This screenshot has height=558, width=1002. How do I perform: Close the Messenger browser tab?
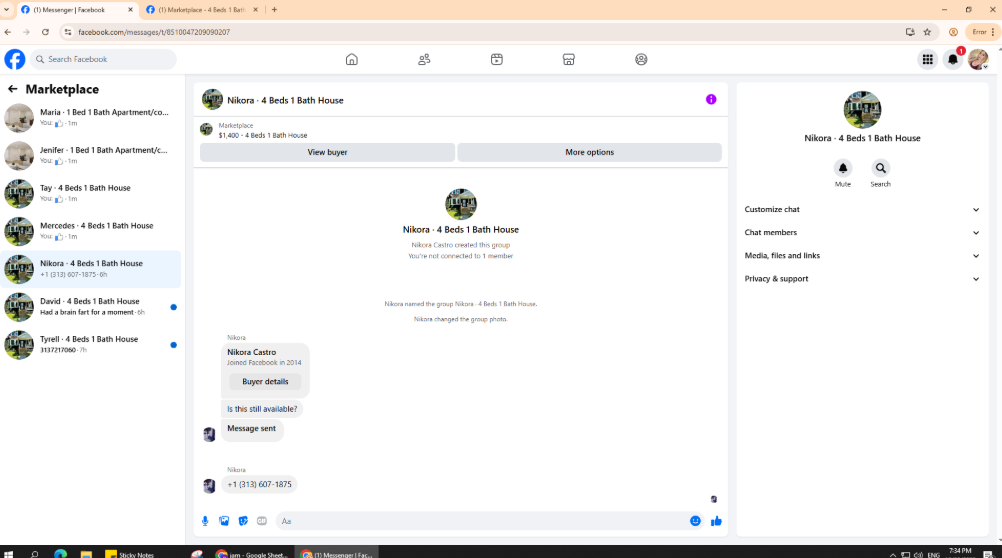pos(130,10)
